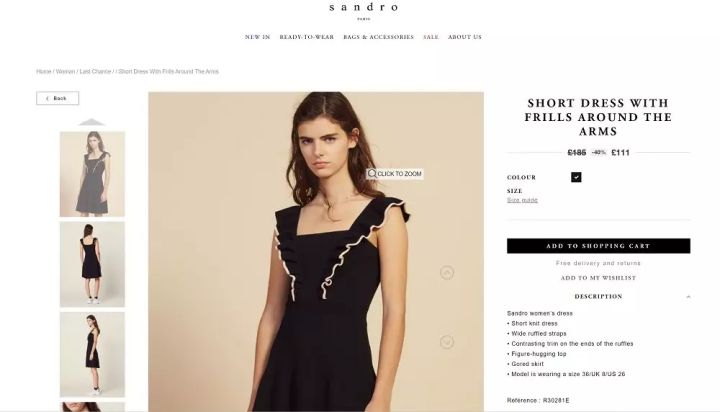The image size is (720, 412).
Task: Add dress to shopping cart
Action: pyautogui.click(x=598, y=246)
